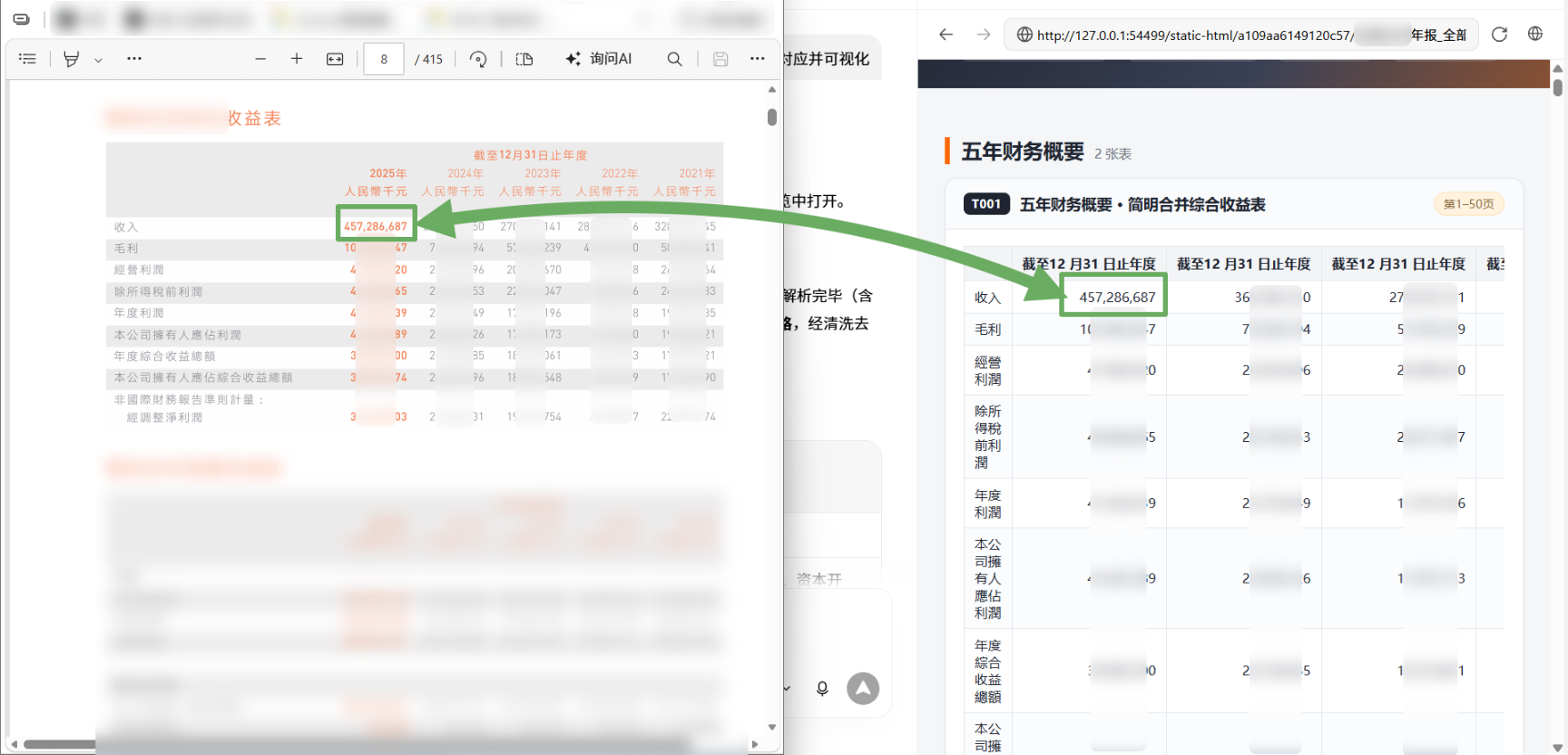Click the browser page scrollbar down arrow
Screen dimensions: 1568x755
click(1558, 748)
